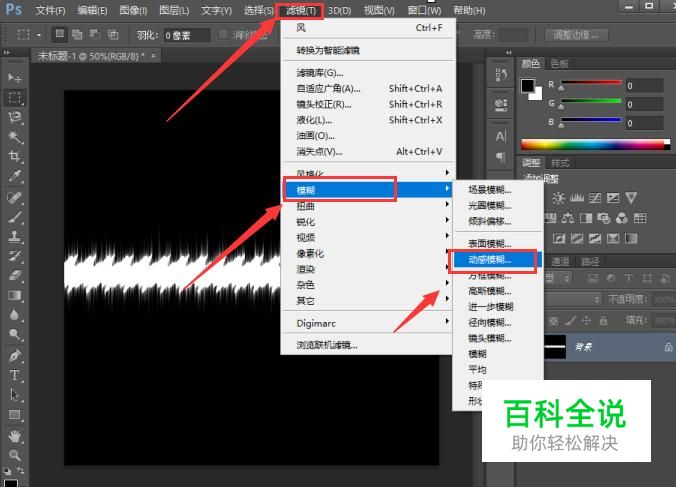The height and width of the screenshot is (487, 676).
Task: Choose Subtract from selection mode
Action: [95, 34]
